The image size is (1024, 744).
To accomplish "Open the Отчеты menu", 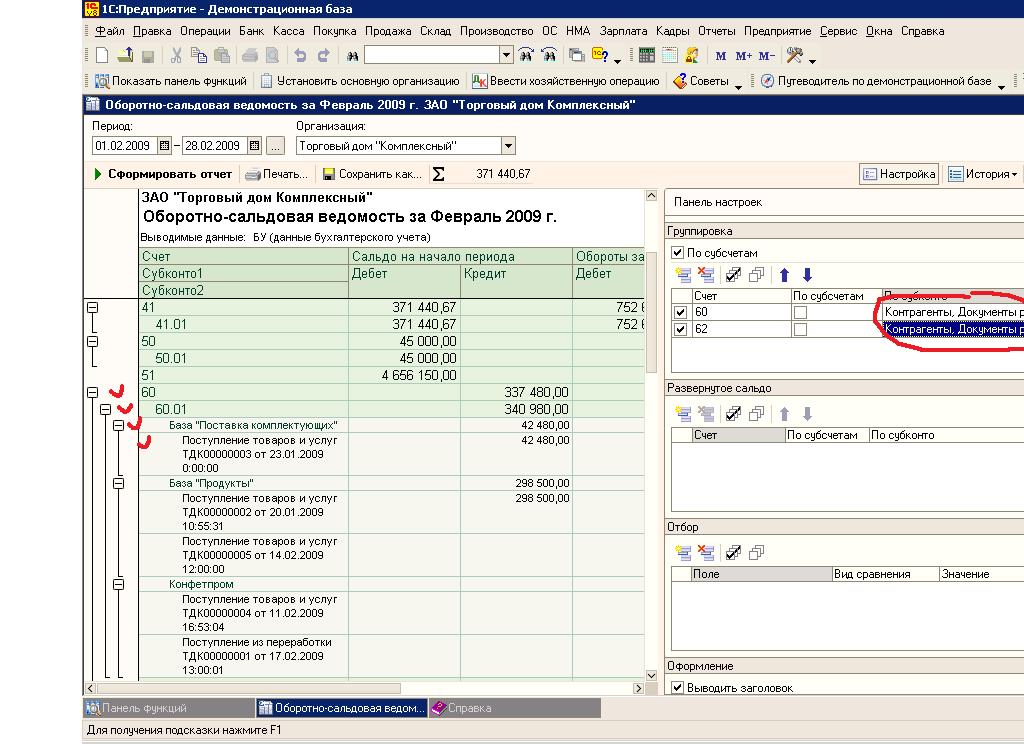I will (x=716, y=31).
